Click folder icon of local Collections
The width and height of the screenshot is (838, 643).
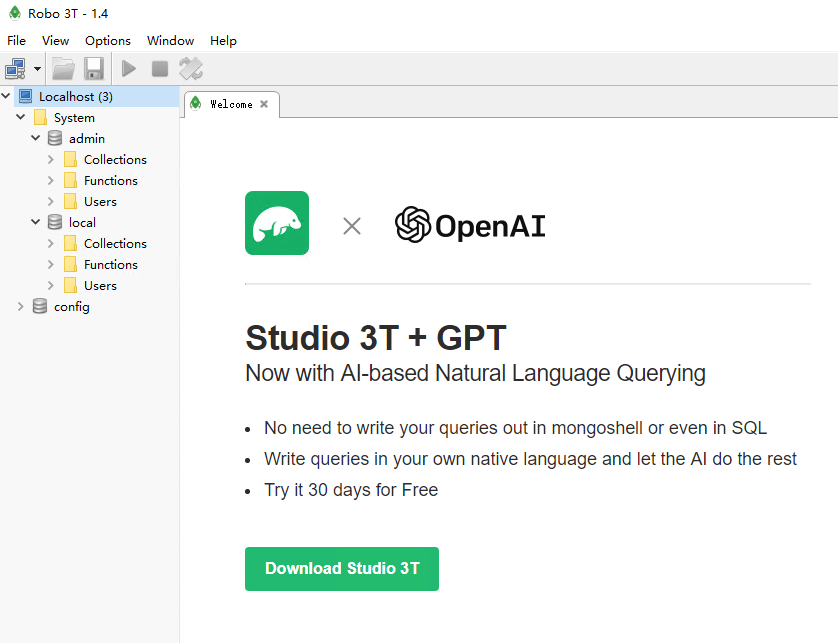tap(70, 243)
